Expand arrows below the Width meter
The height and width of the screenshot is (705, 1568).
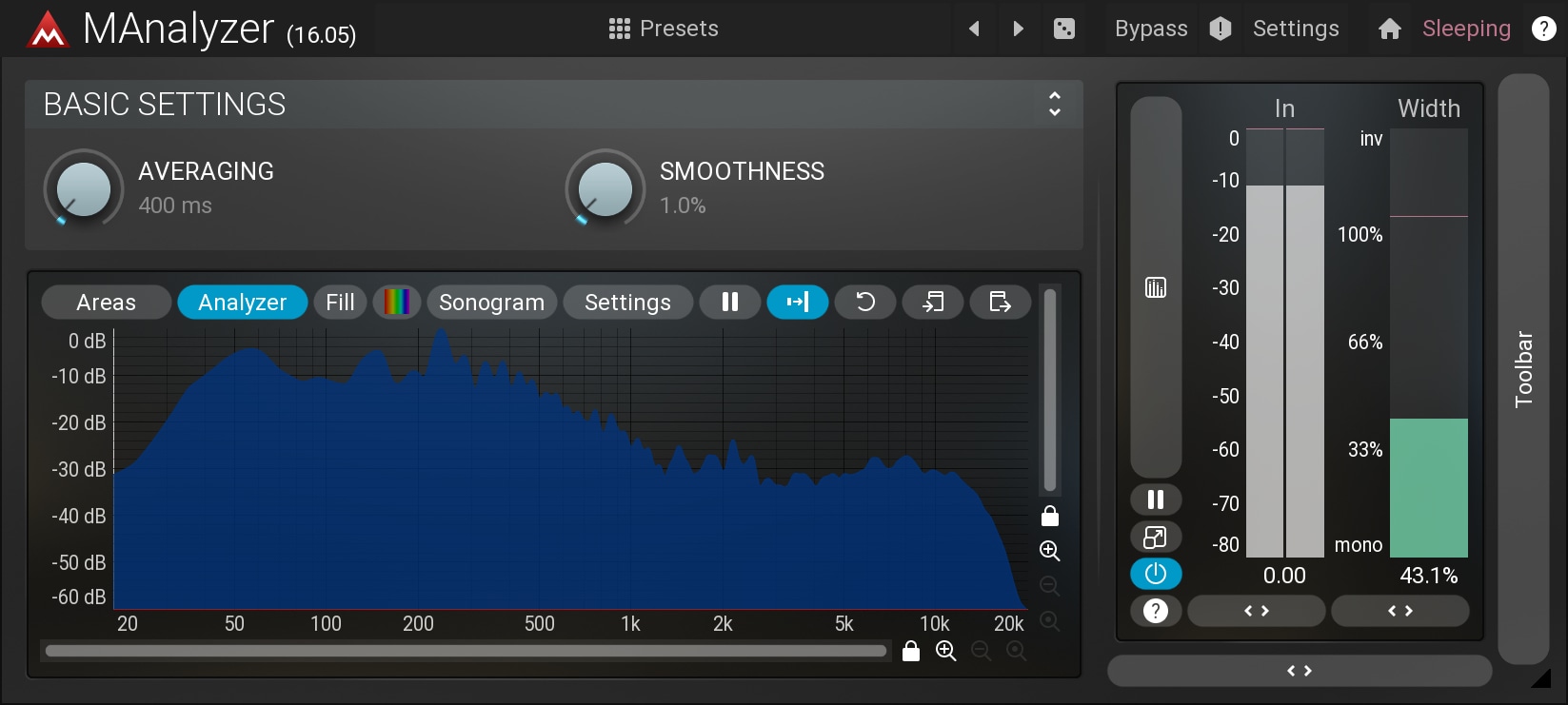coord(1400,611)
